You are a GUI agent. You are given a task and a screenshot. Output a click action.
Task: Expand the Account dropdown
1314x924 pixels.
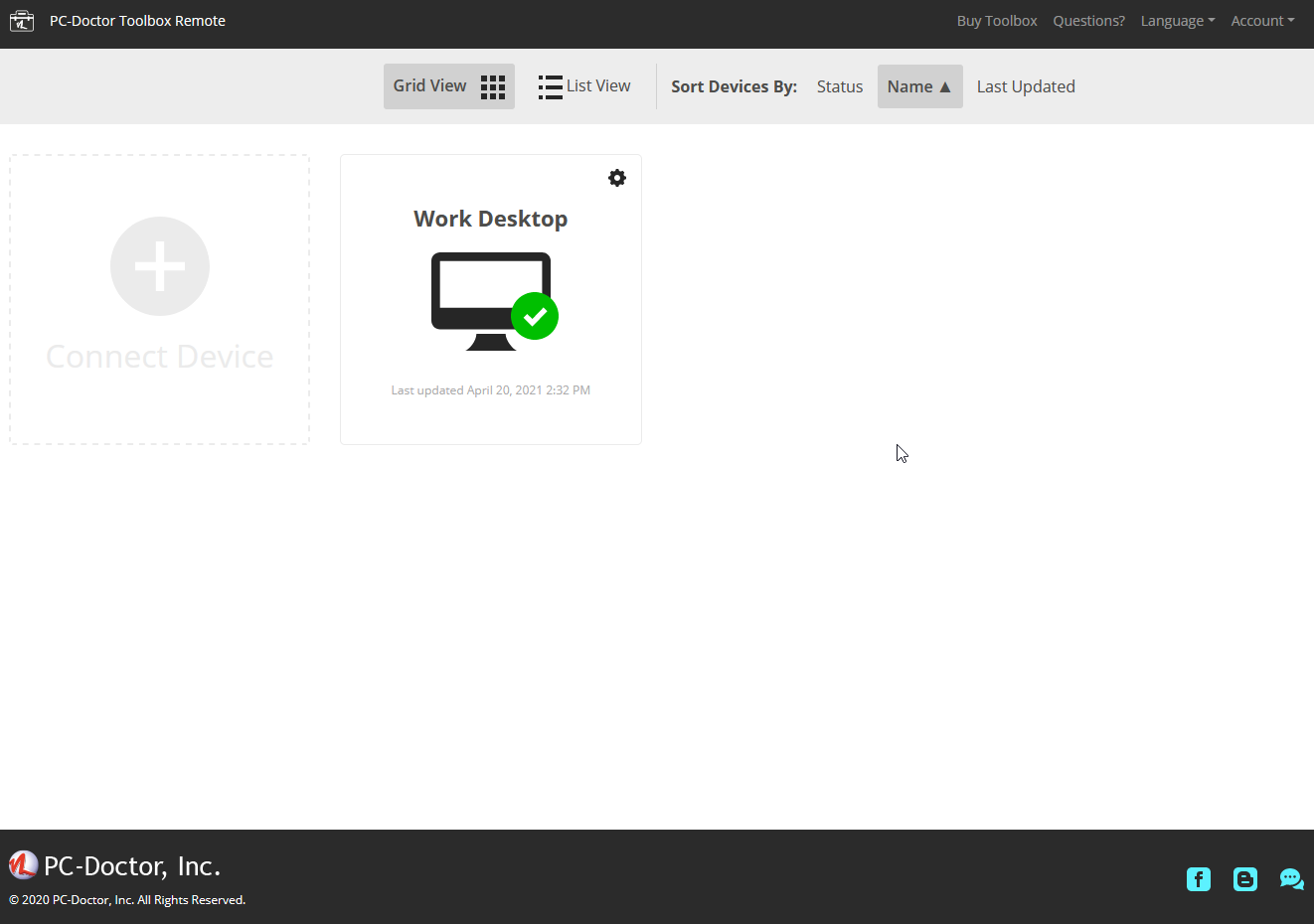(1262, 21)
